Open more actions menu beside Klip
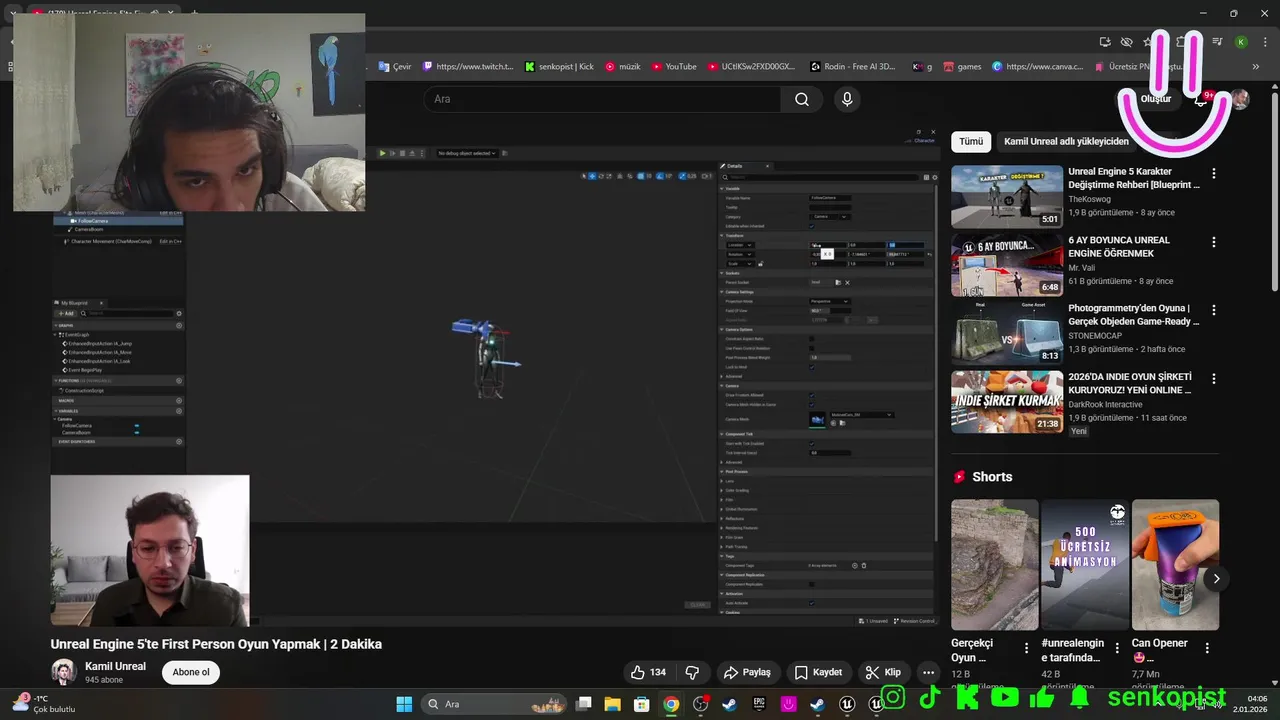 [x=928, y=672]
